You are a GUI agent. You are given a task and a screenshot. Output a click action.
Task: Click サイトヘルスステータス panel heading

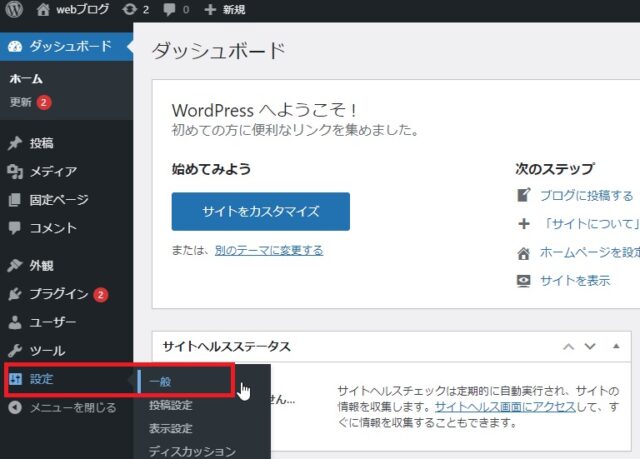pos(227,347)
